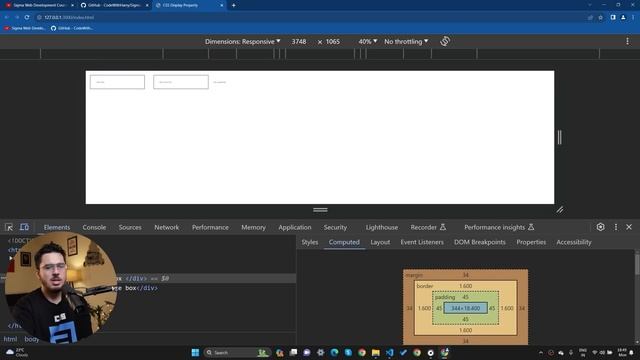Switch to the Console tab
This screenshot has height=360, width=640.
[x=94, y=227]
